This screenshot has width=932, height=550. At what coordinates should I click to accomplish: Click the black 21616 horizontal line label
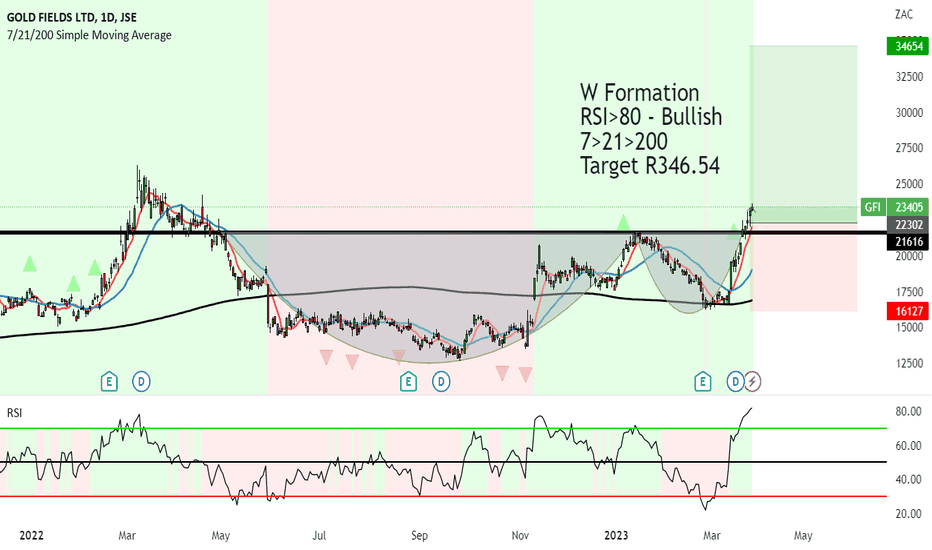pyautogui.click(x=908, y=241)
